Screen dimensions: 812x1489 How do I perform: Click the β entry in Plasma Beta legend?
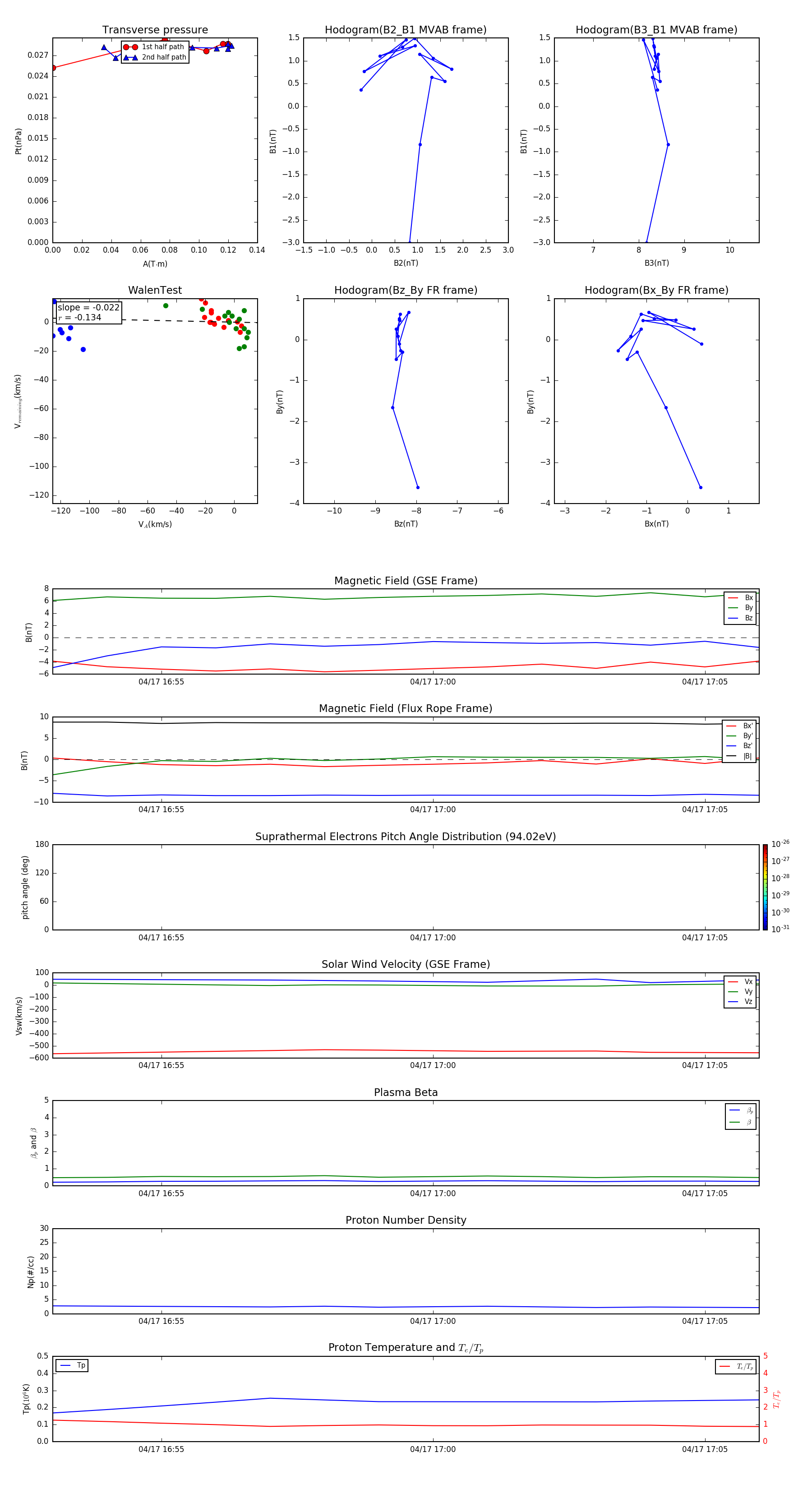click(x=741, y=1122)
